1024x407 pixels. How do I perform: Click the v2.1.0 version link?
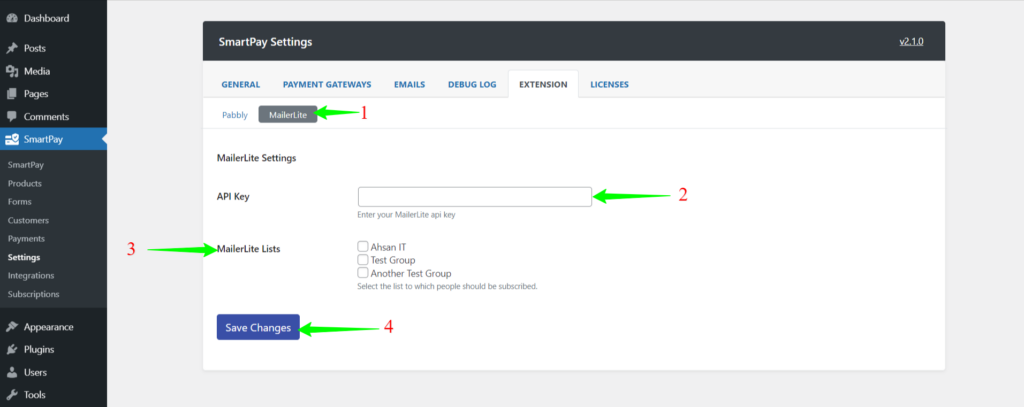911,41
